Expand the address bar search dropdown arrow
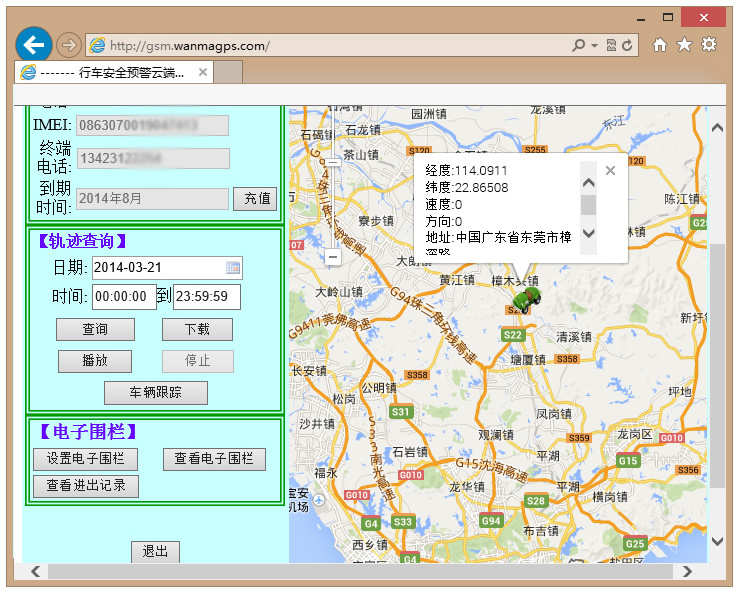 (x=594, y=46)
